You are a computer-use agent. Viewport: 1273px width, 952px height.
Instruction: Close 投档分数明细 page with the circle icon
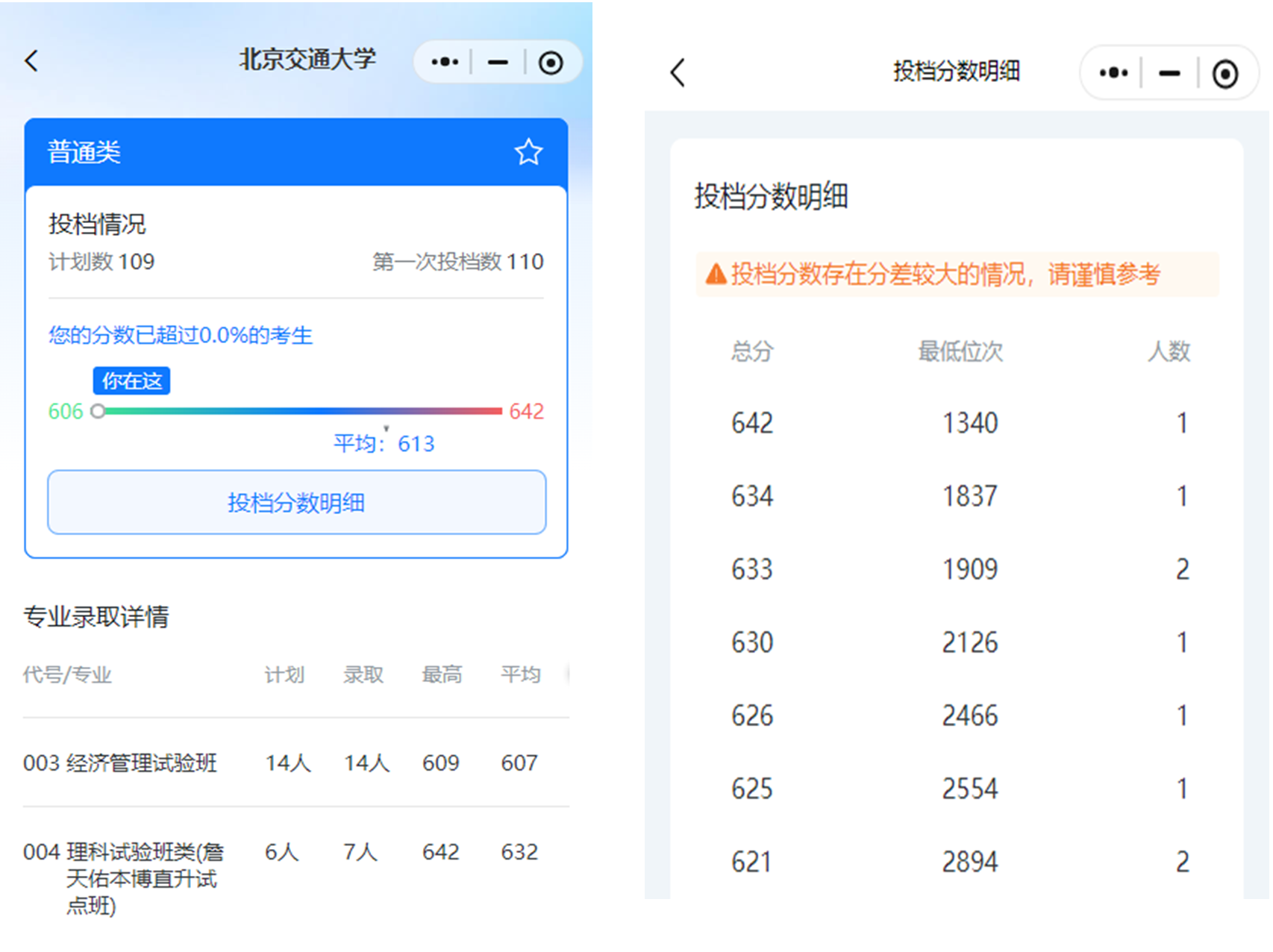1224,74
